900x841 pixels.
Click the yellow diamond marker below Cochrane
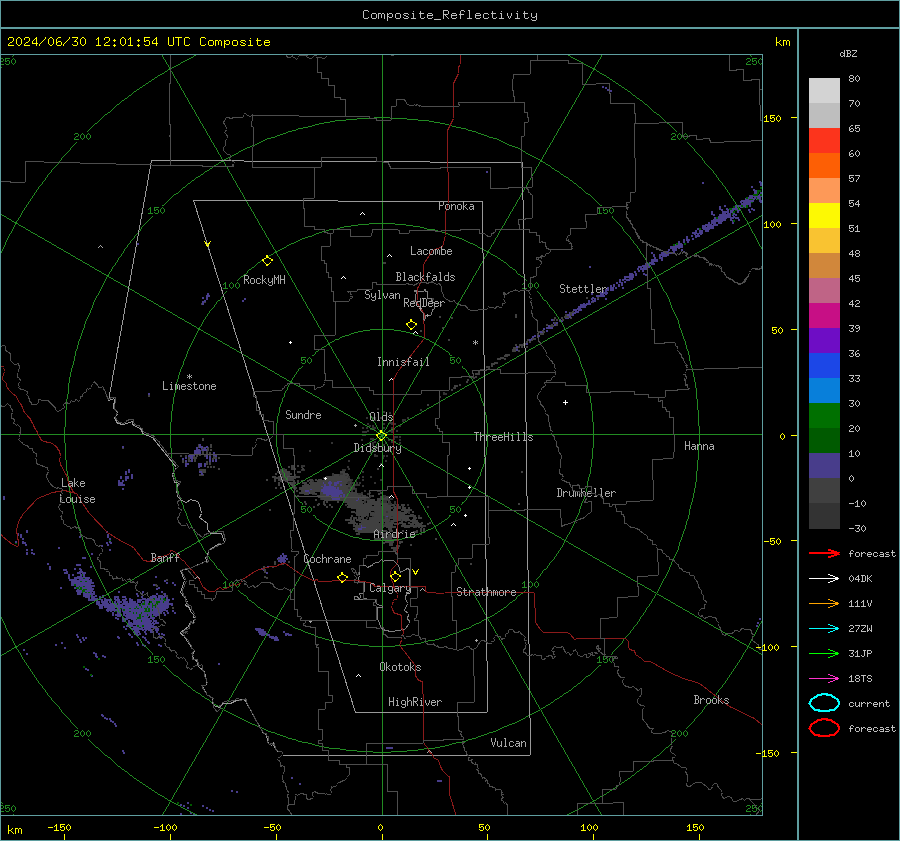pyautogui.click(x=343, y=577)
